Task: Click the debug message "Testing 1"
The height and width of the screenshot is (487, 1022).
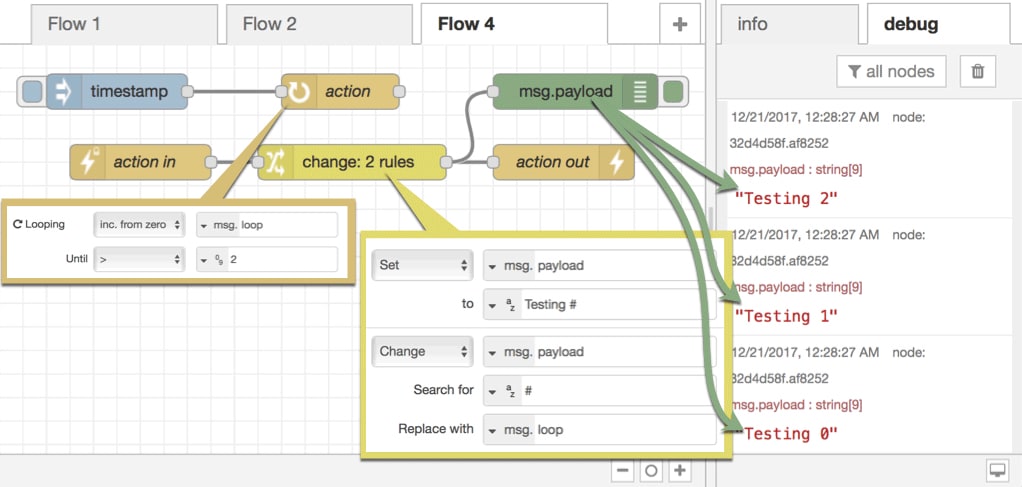Action: click(785, 316)
